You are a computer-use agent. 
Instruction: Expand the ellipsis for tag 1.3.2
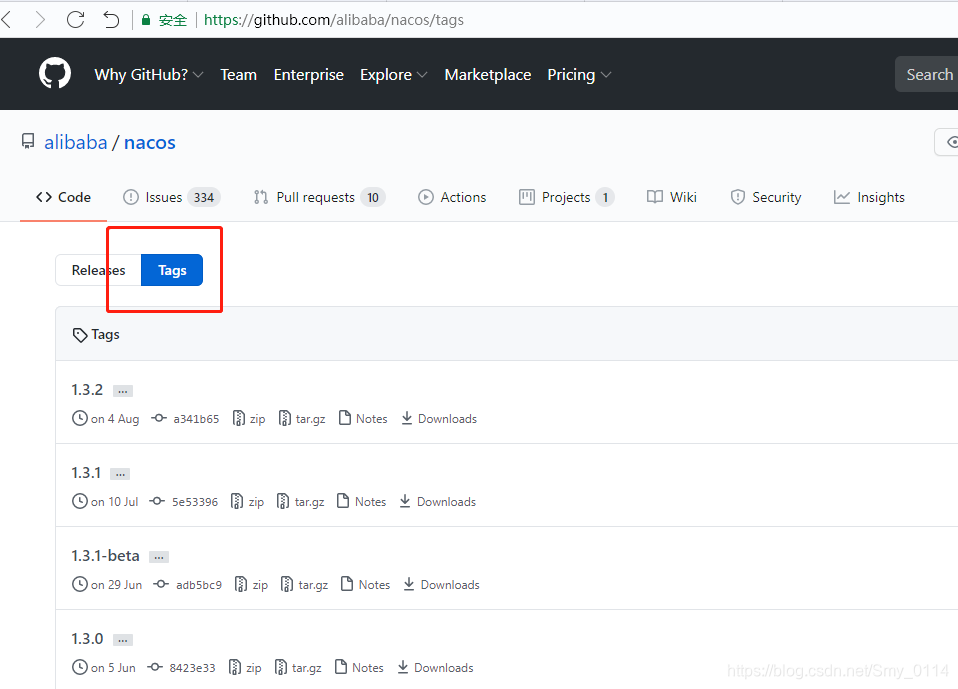pyautogui.click(x=123, y=391)
